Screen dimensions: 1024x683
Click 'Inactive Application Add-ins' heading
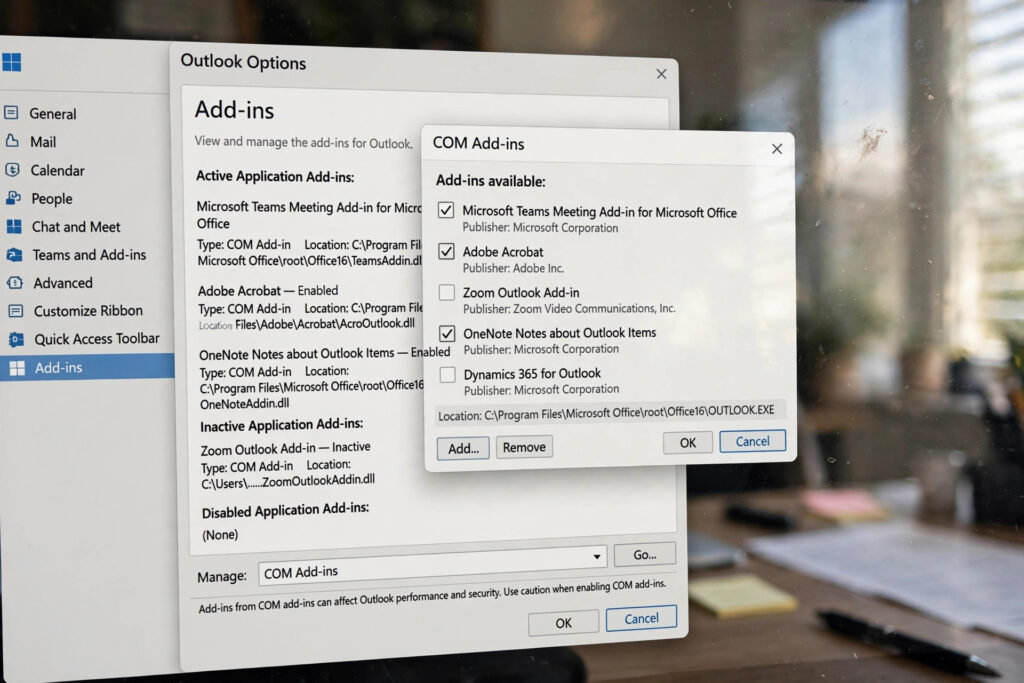coord(281,425)
